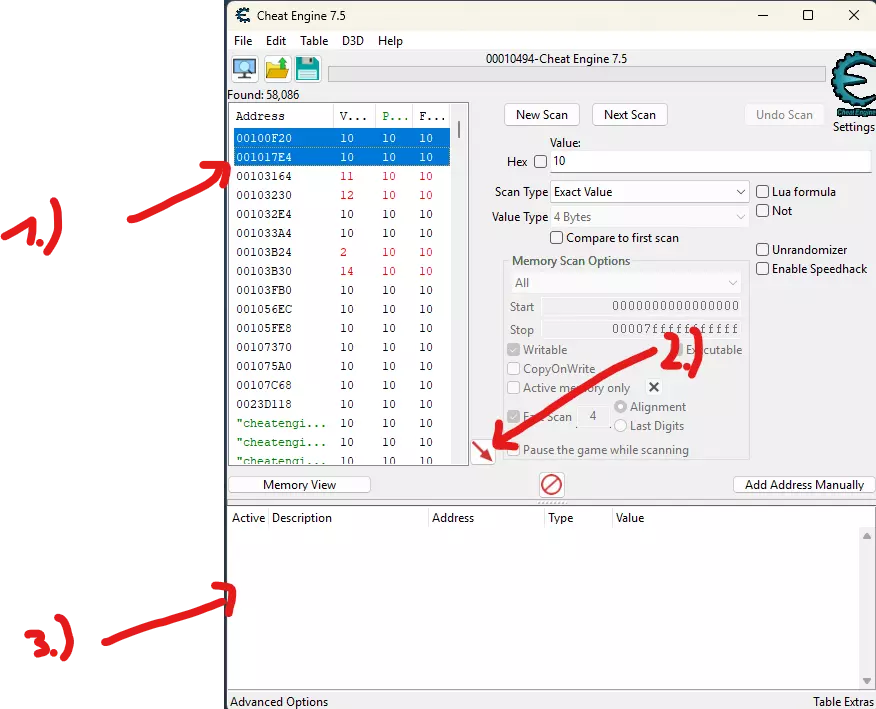Screen dimensions: 876x709
Task: Click the Description column header
Action: [348, 518]
